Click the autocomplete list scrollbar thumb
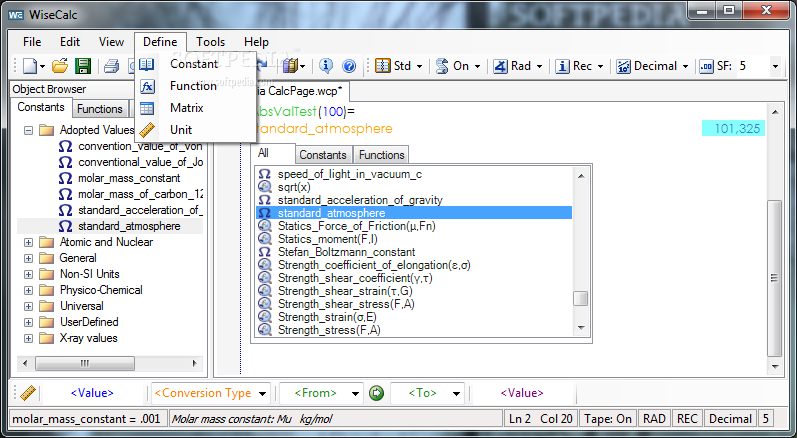The width and height of the screenshot is (797, 438). 580,299
